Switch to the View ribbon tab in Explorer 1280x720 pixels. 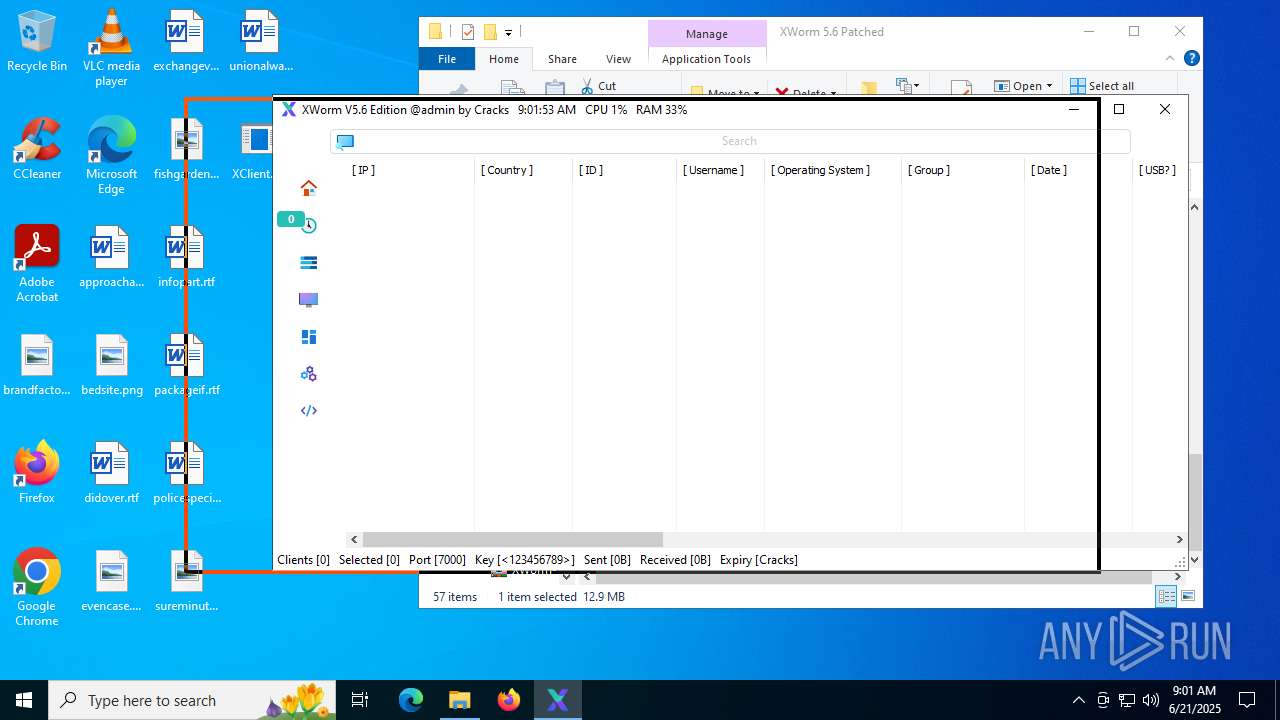pyautogui.click(x=619, y=59)
